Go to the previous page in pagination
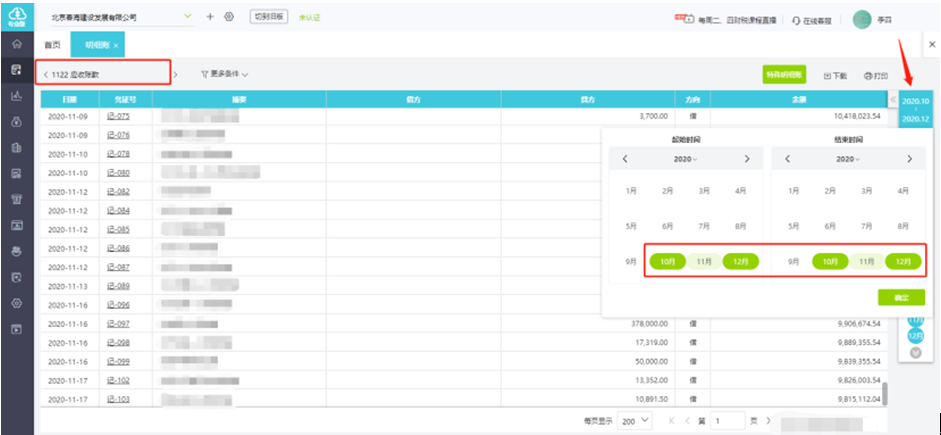The image size is (941, 435). [688, 421]
